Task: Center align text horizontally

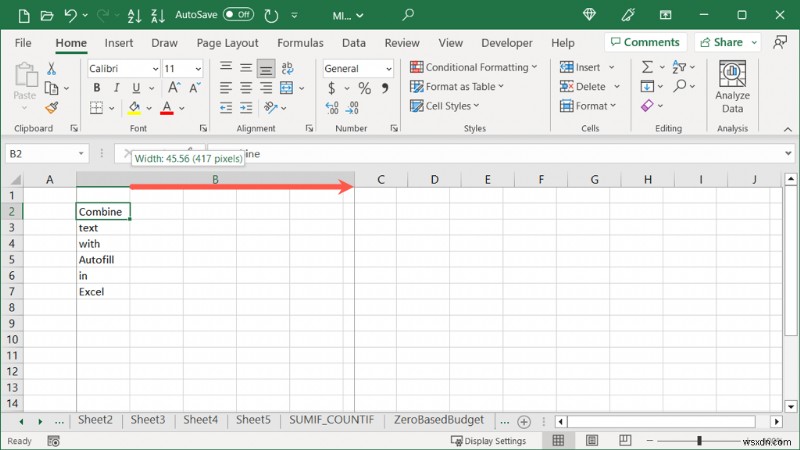Action: point(246,88)
